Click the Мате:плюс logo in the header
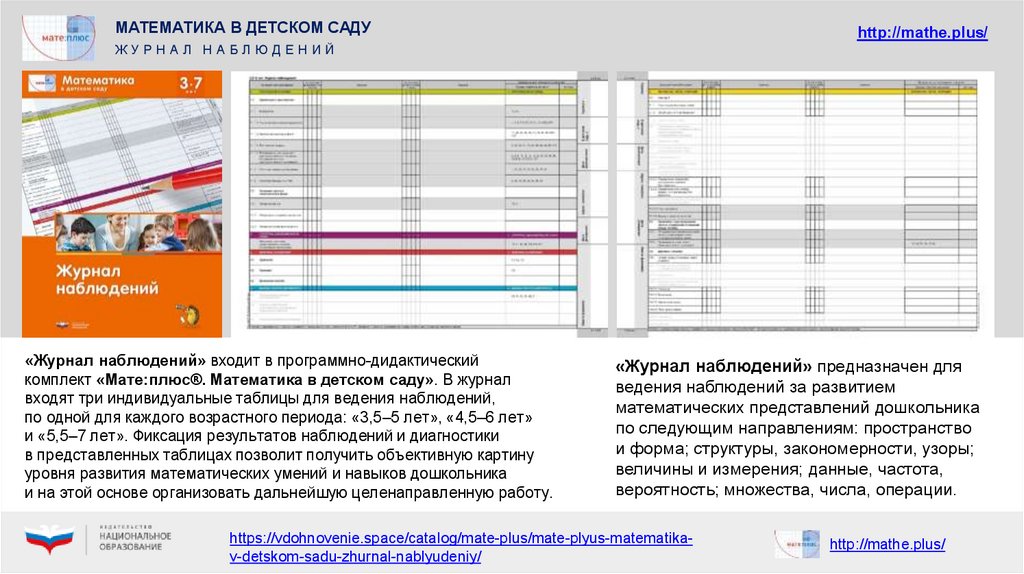 coord(59,38)
